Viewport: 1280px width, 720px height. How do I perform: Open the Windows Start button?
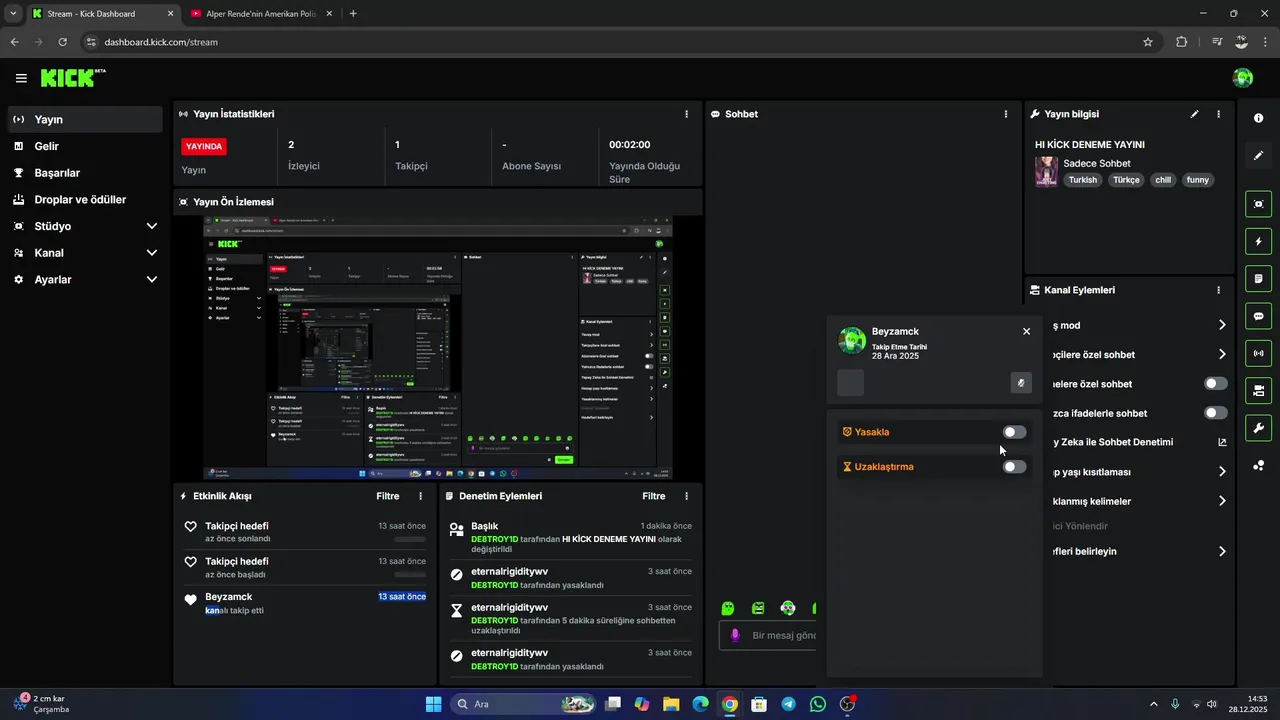[x=433, y=704]
